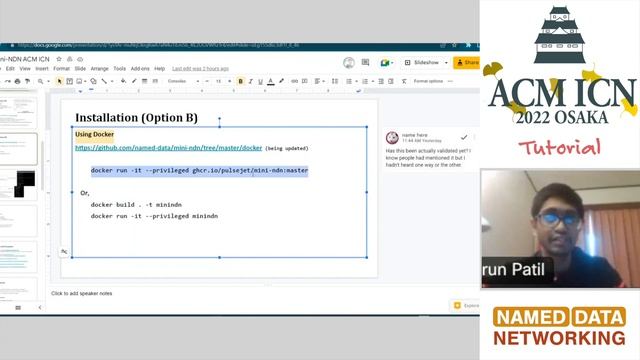Image resolution: width=640 pixels, height=360 pixels.
Task: Pick the Shape tool
Action: coord(93,81)
